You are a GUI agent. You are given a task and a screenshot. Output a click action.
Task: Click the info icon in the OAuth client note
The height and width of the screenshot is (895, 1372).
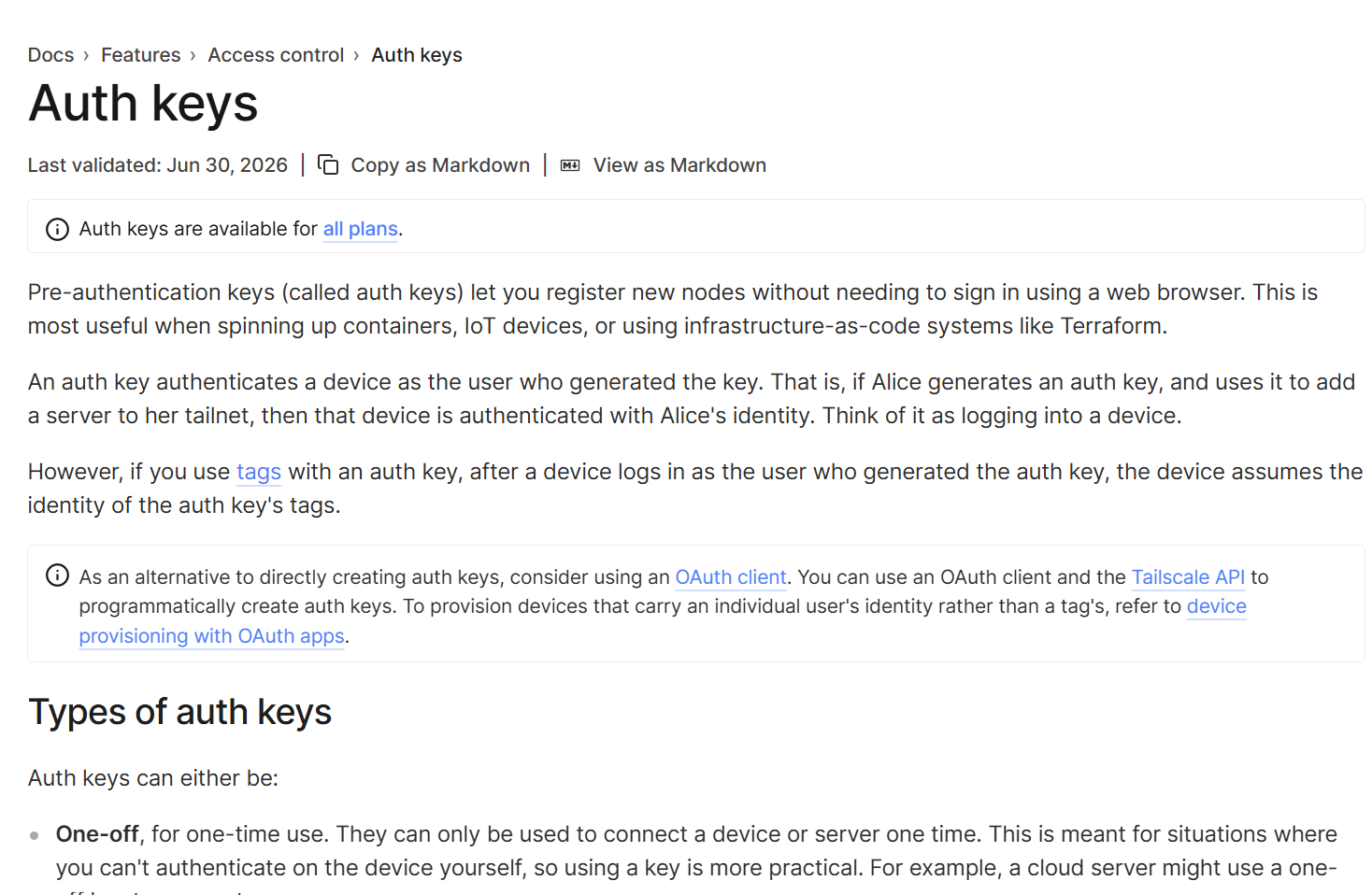tap(57, 575)
